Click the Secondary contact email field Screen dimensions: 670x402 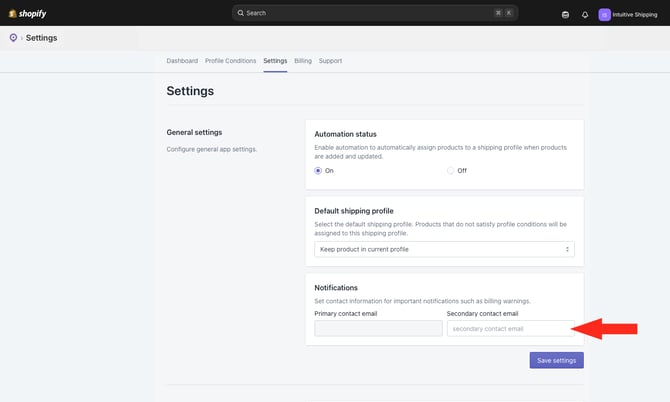coord(511,329)
